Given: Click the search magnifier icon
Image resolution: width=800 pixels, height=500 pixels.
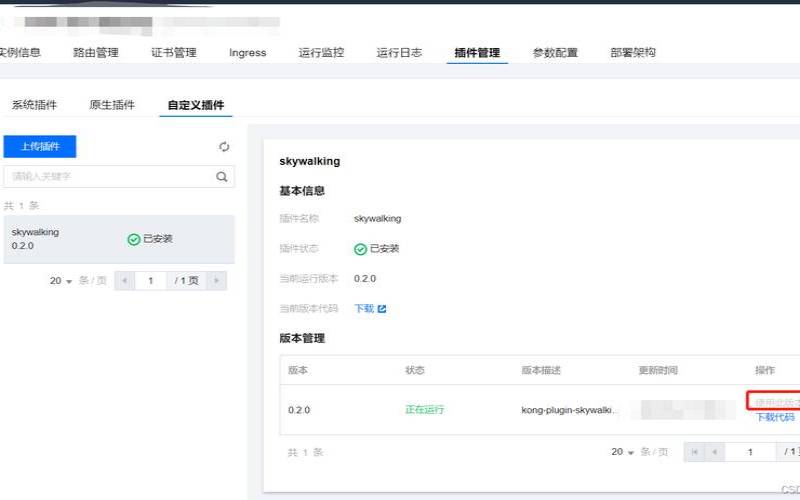Looking at the screenshot, I should 222,177.
